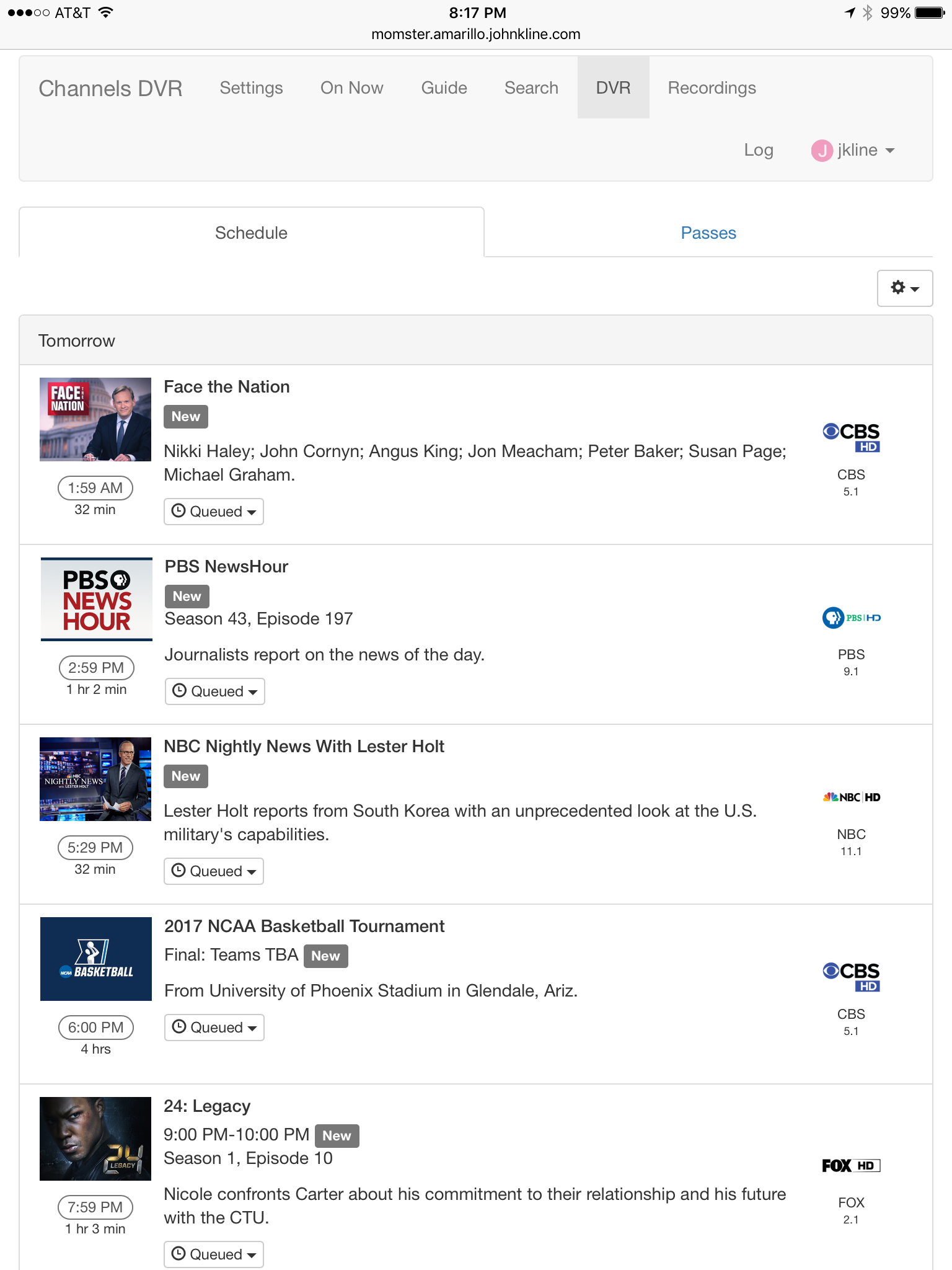Click the Channels DVR brand link

coord(110,89)
